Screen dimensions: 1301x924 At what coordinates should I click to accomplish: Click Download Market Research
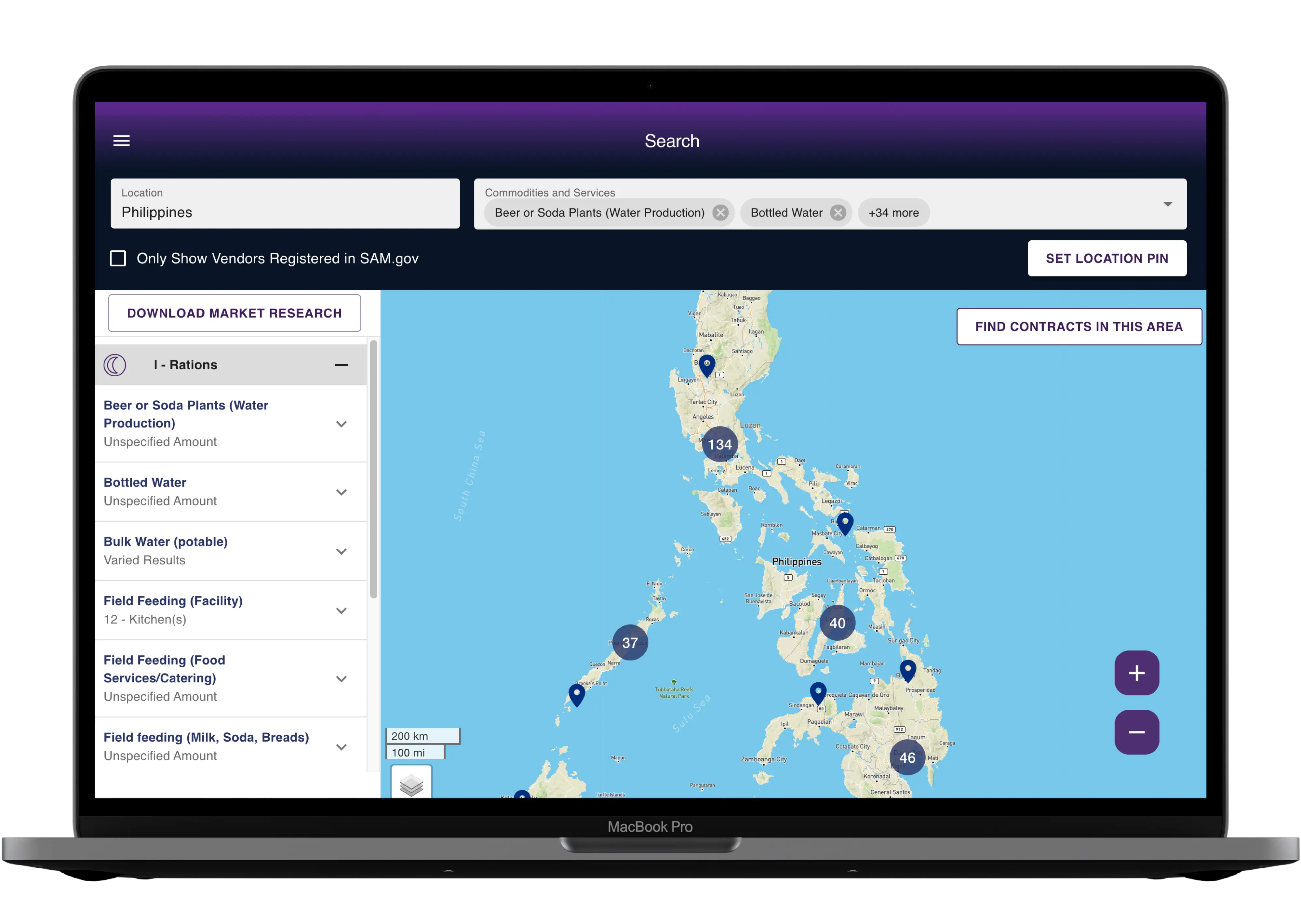(235, 312)
